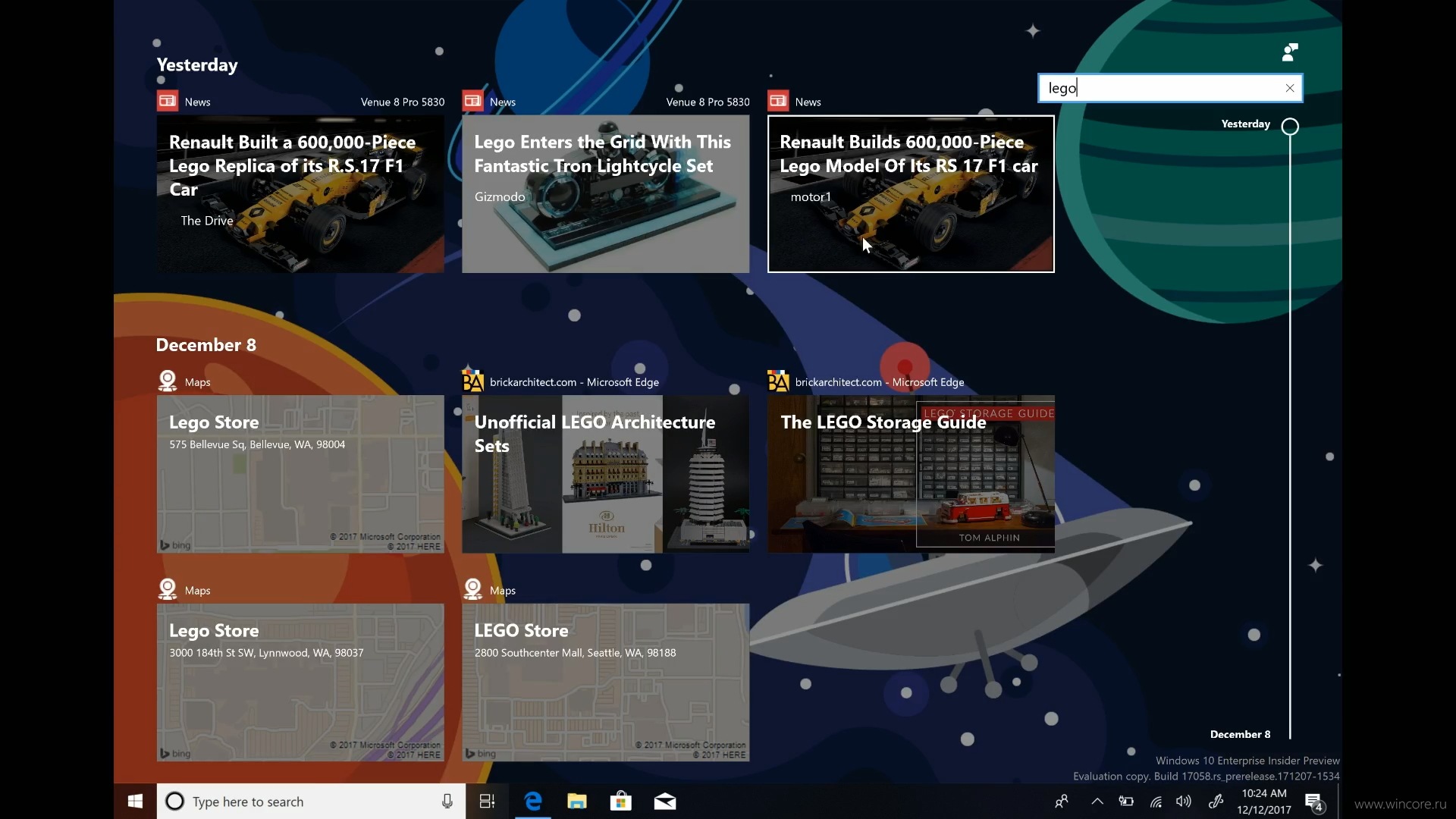The width and height of the screenshot is (1456, 819).
Task: Open the network Wi-Fi tray icon
Action: [1156, 802]
